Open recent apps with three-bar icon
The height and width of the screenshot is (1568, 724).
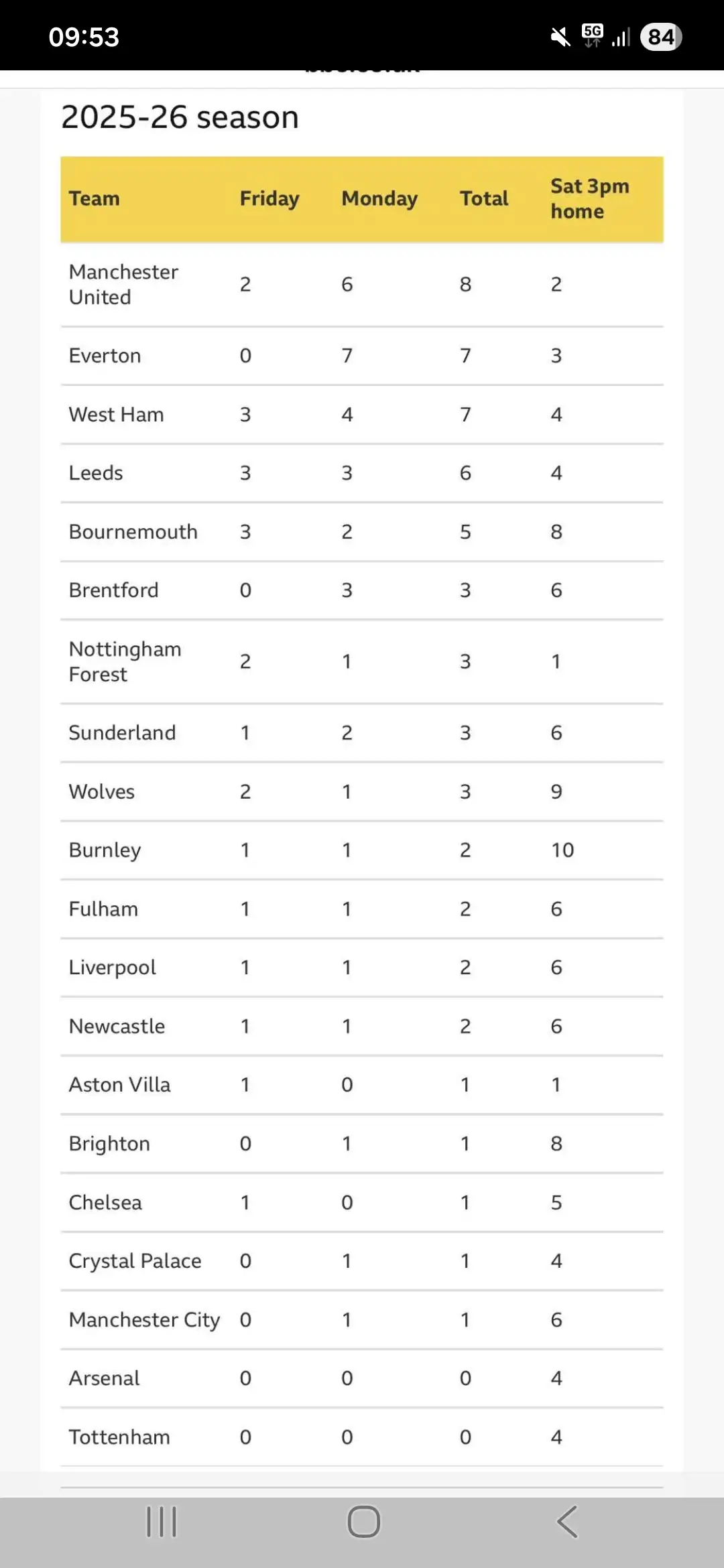(162, 1521)
